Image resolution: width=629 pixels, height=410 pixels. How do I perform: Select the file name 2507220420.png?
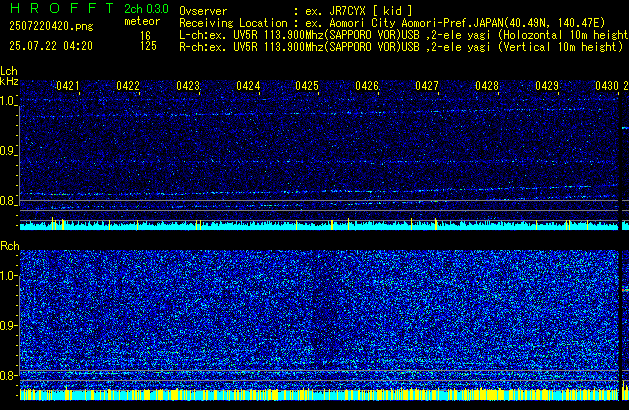pyautogui.click(x=51, y=26)
